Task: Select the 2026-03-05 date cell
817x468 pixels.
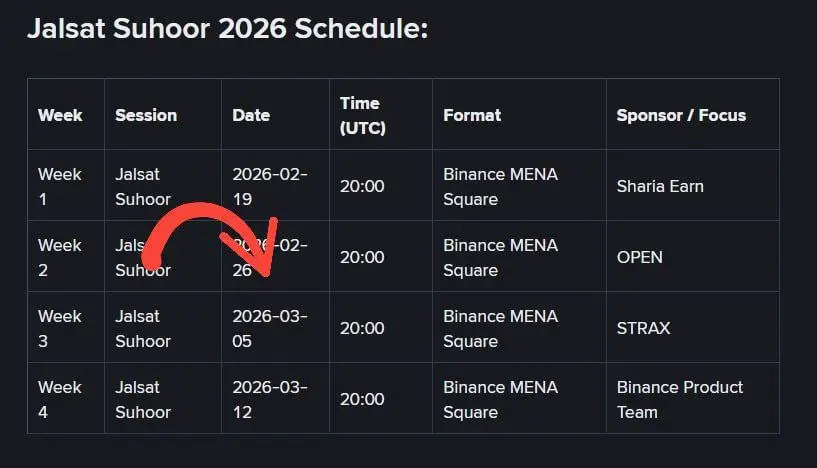Action: pyautogui.click(x=270, y=328)
